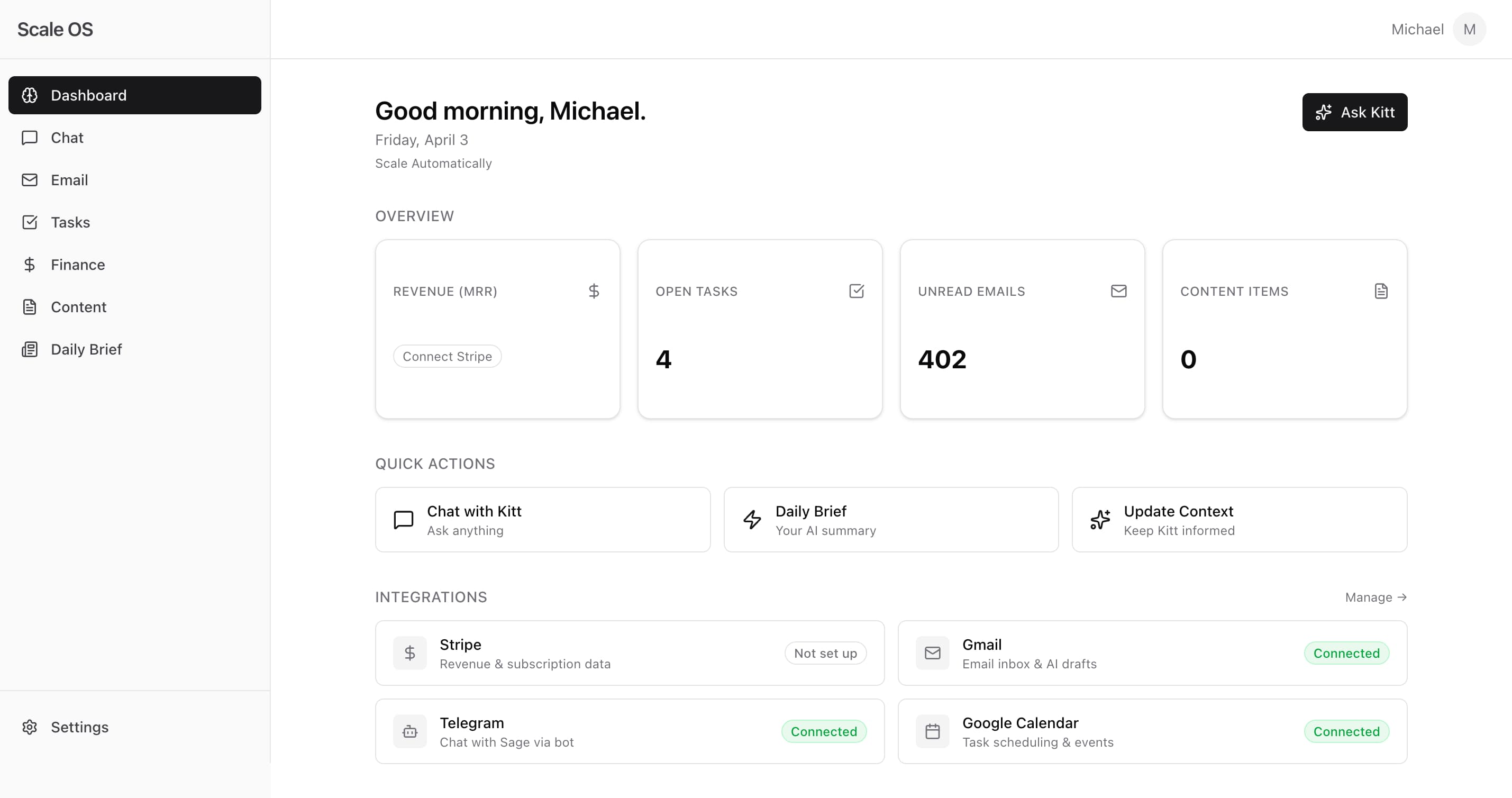Click the Gmail envelope icon under Integrations
1512x798 pixels.
932,652
